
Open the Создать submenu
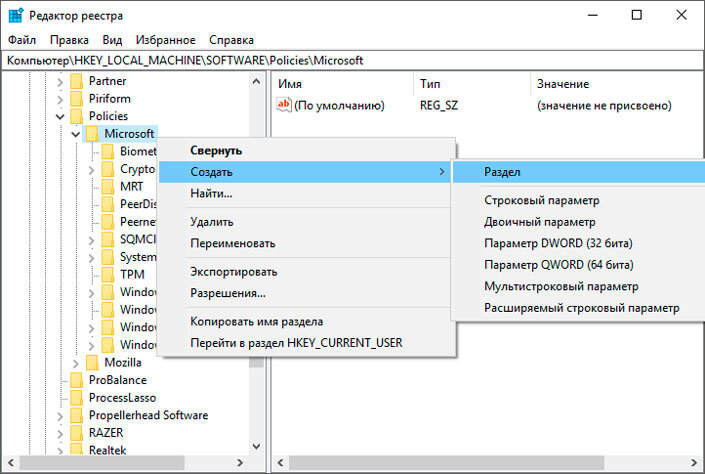(x=306, y=172)
